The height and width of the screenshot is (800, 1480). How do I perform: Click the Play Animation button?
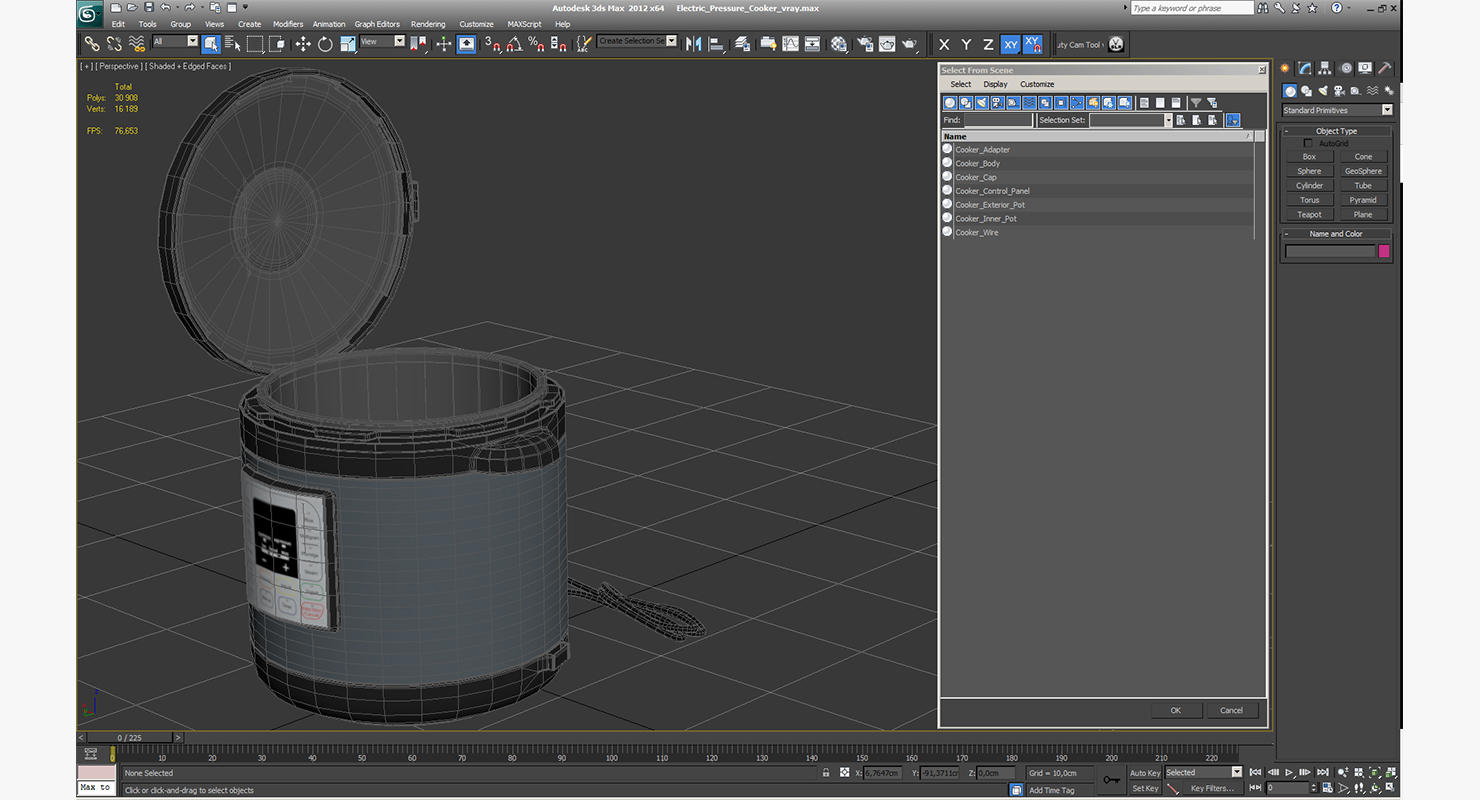pyautogui.click(x=1290, y=773)
